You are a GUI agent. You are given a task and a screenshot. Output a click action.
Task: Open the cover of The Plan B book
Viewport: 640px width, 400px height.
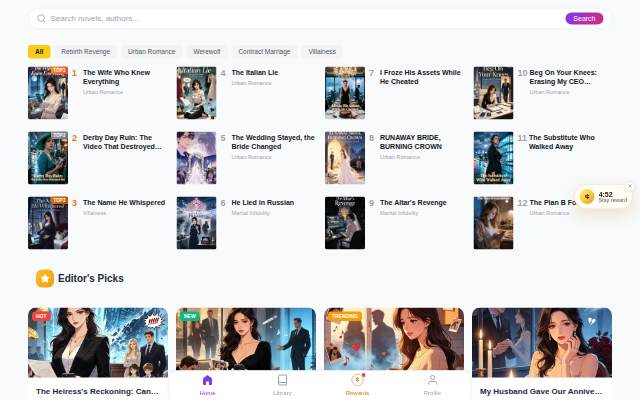493,223
